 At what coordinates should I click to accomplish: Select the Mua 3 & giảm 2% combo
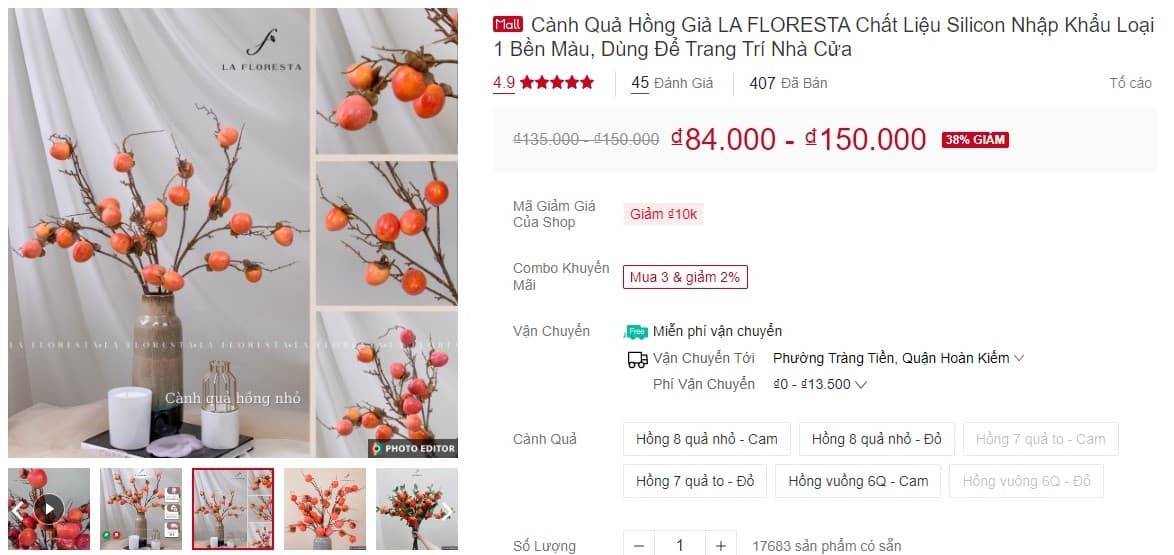click(x=685, y=277)
